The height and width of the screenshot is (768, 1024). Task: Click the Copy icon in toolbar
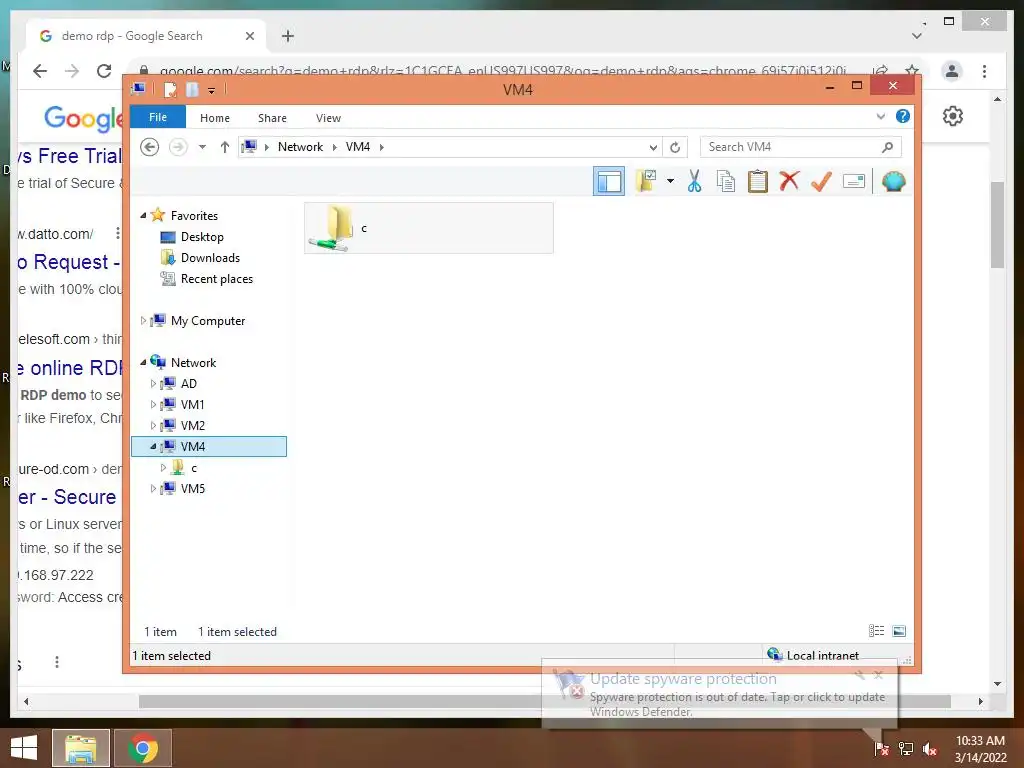pyautogui.click(x=726, y=181)
